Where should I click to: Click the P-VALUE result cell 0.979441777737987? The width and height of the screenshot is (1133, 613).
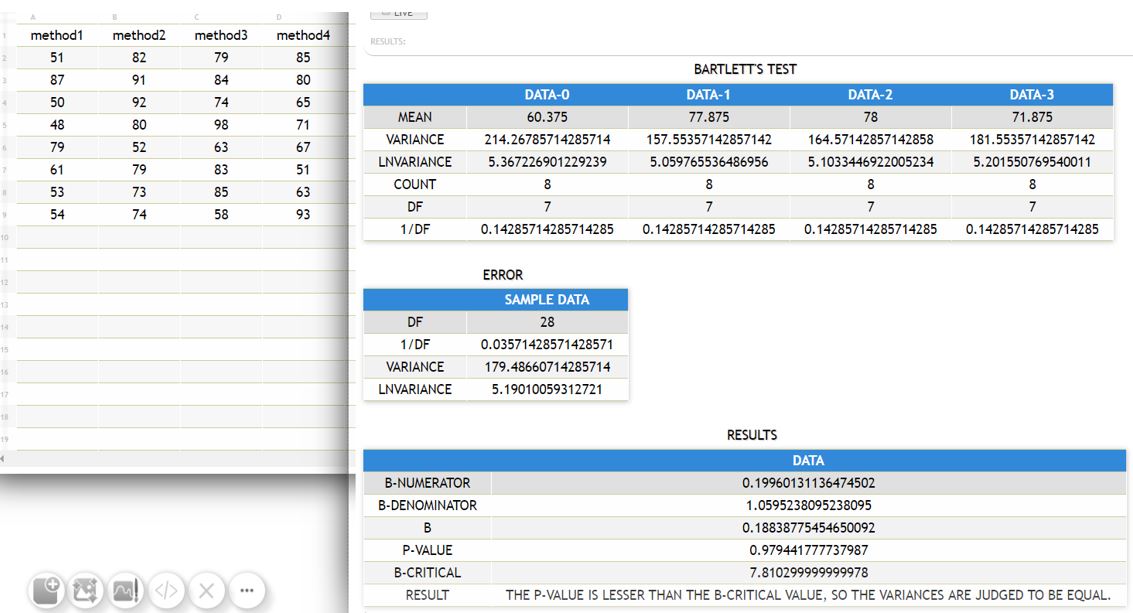coord(808,549)
